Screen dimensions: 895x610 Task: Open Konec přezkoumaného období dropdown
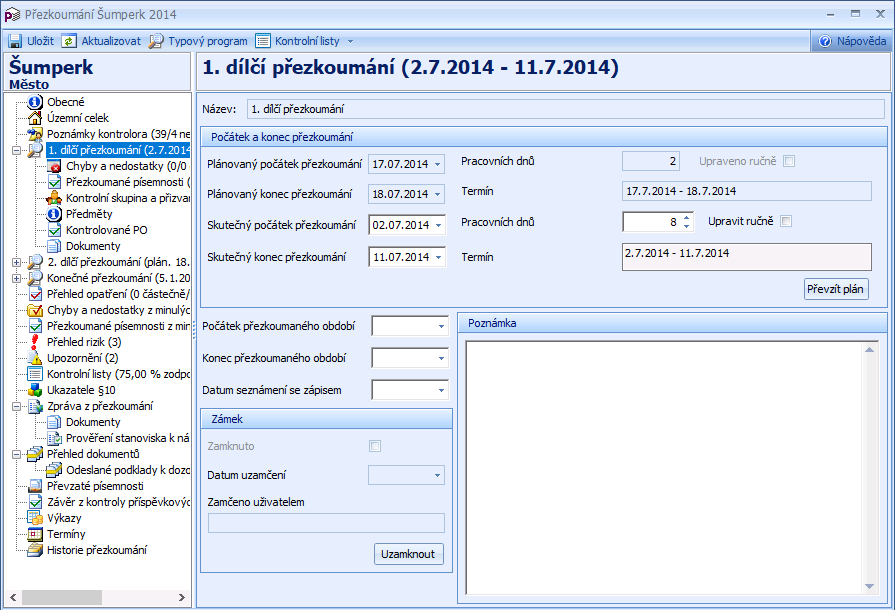point(441,358)
